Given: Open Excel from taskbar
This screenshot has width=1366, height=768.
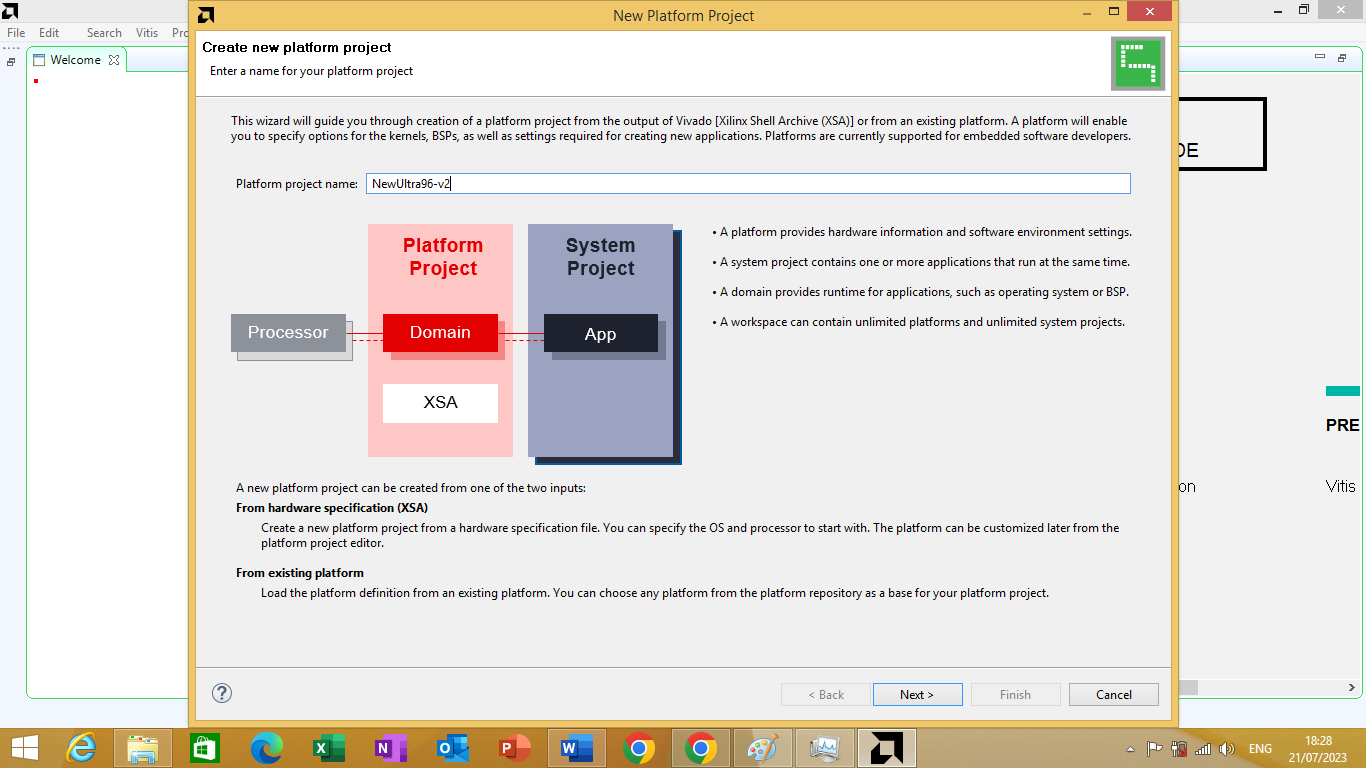Looking at the screenshot, I should [x=329, y=748].
